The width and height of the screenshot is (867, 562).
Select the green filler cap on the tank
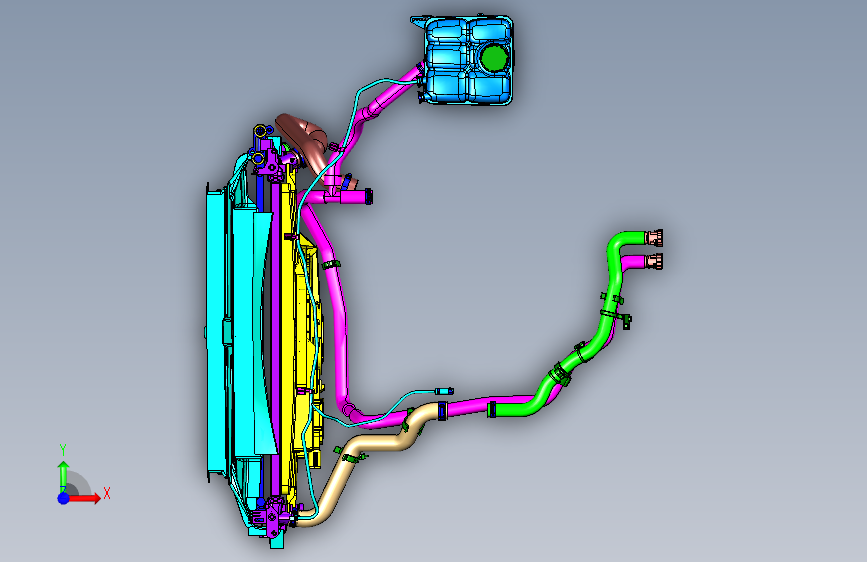pyautogui.click(x=493, y=58)
